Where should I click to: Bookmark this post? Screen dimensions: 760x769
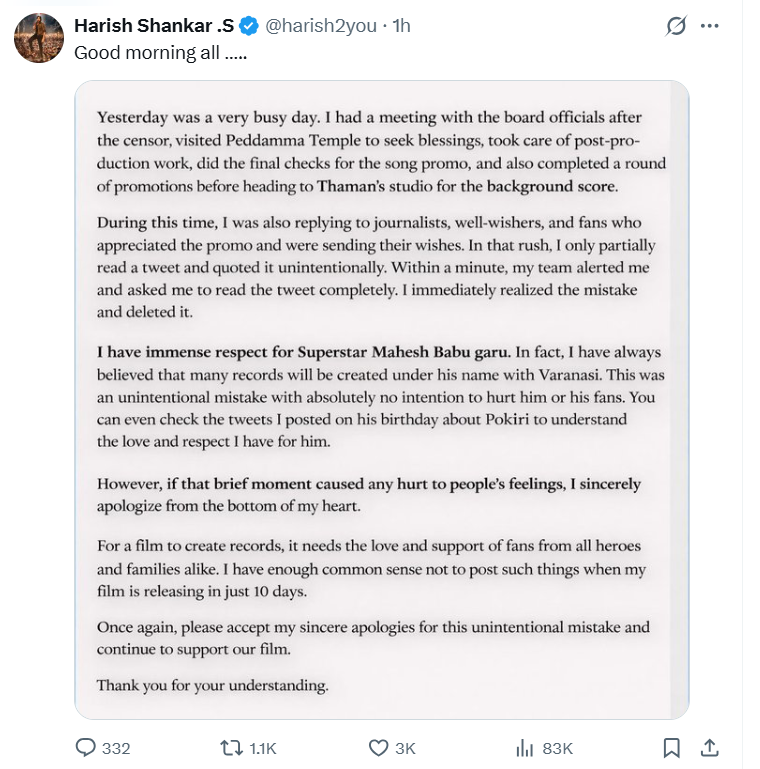click(x=672, y=748)
